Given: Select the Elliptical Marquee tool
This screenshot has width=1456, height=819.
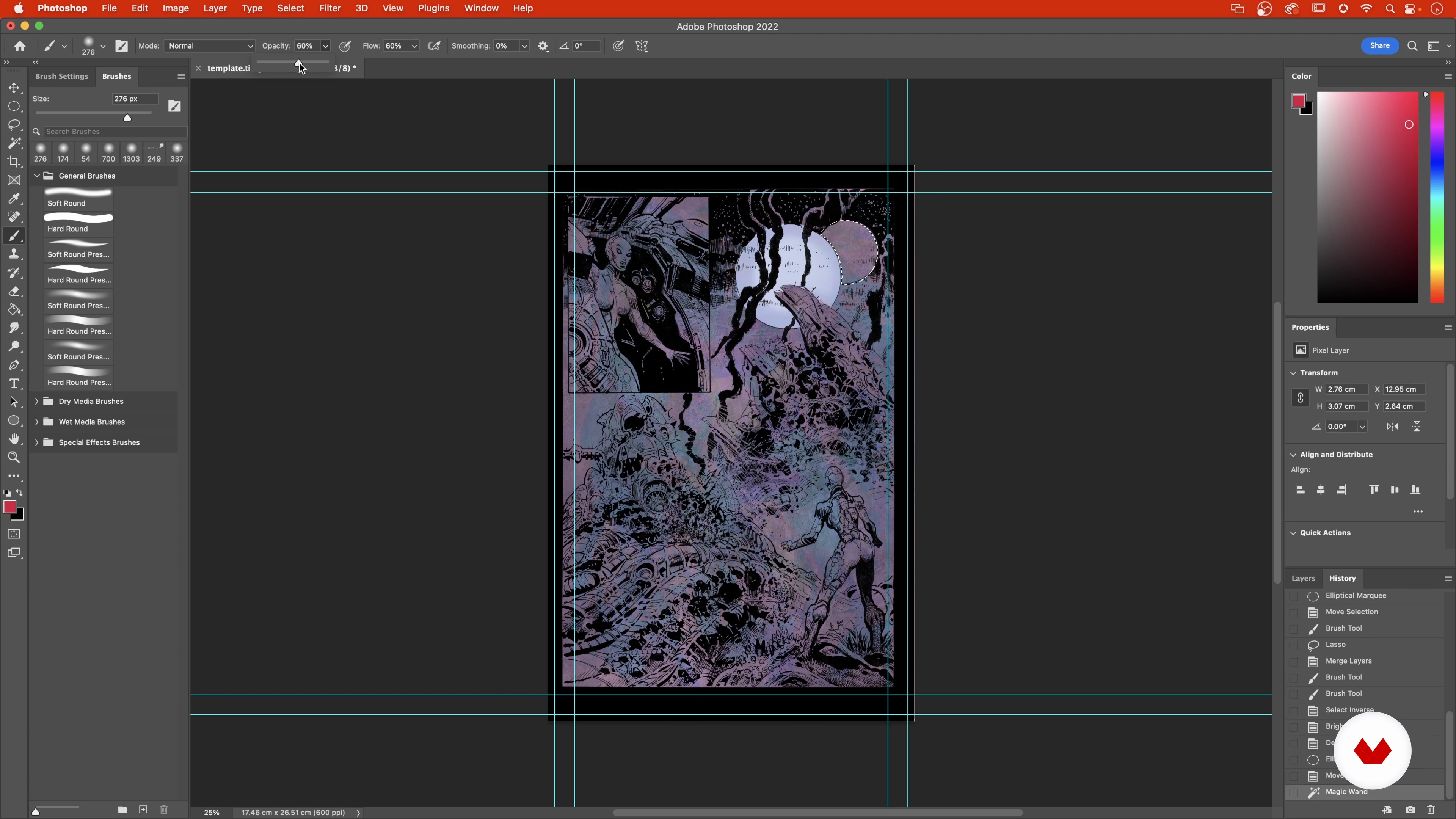Looking at the screenshot, I should point(14,106).
